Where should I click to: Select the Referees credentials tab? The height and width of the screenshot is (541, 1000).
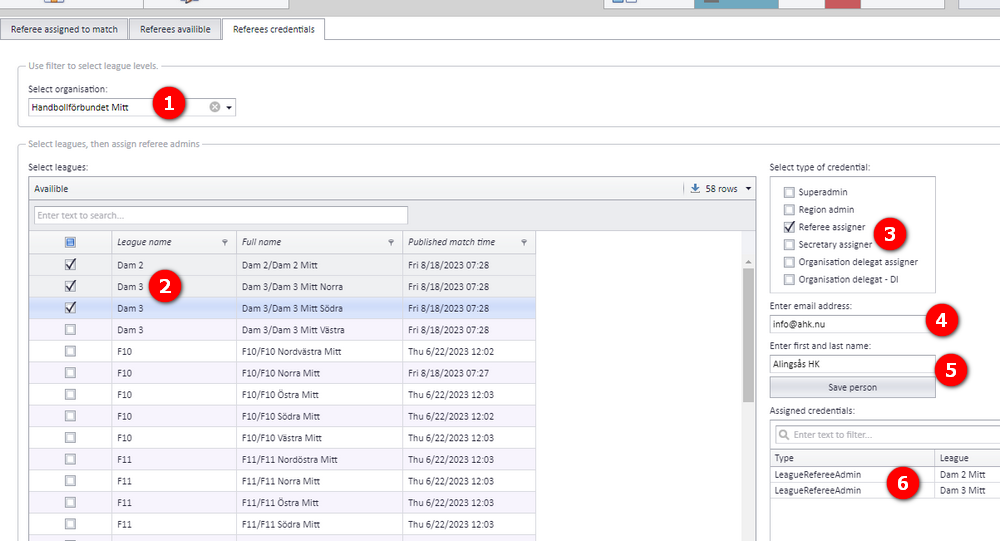coord(274,29)
